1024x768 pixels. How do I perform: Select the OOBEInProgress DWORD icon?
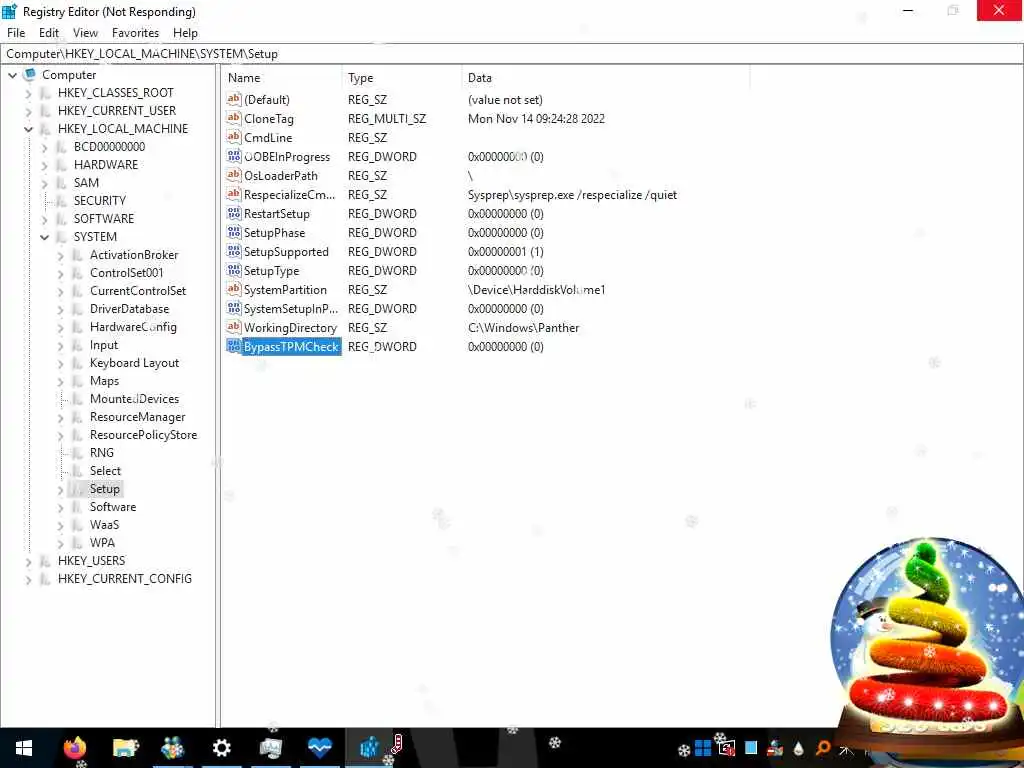click(x=234, y=156)
